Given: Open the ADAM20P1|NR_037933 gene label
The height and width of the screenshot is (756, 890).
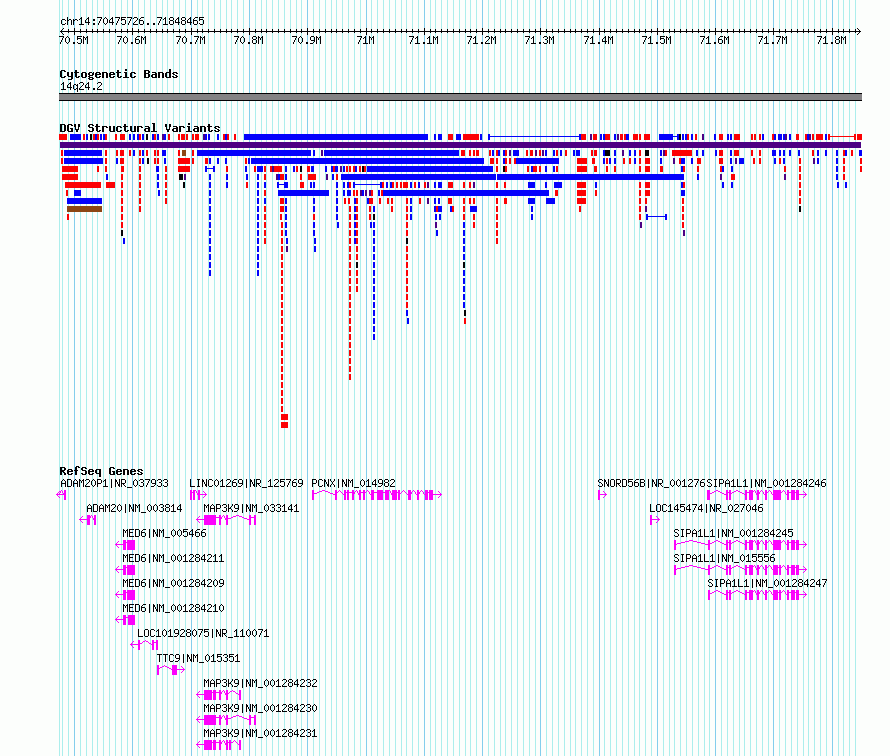Looking at the screenshot, I should (x=114, y=483).
